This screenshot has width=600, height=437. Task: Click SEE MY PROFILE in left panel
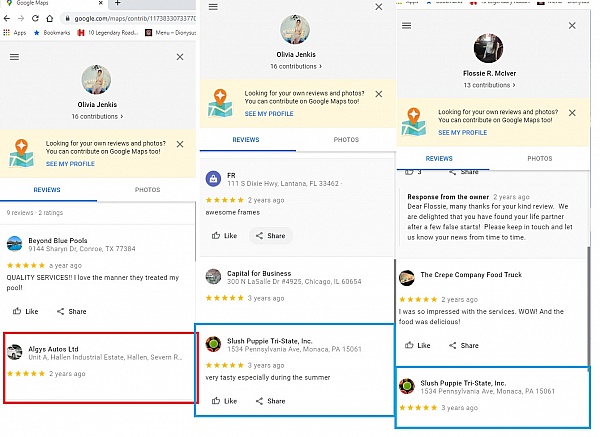tap(70, 164)
